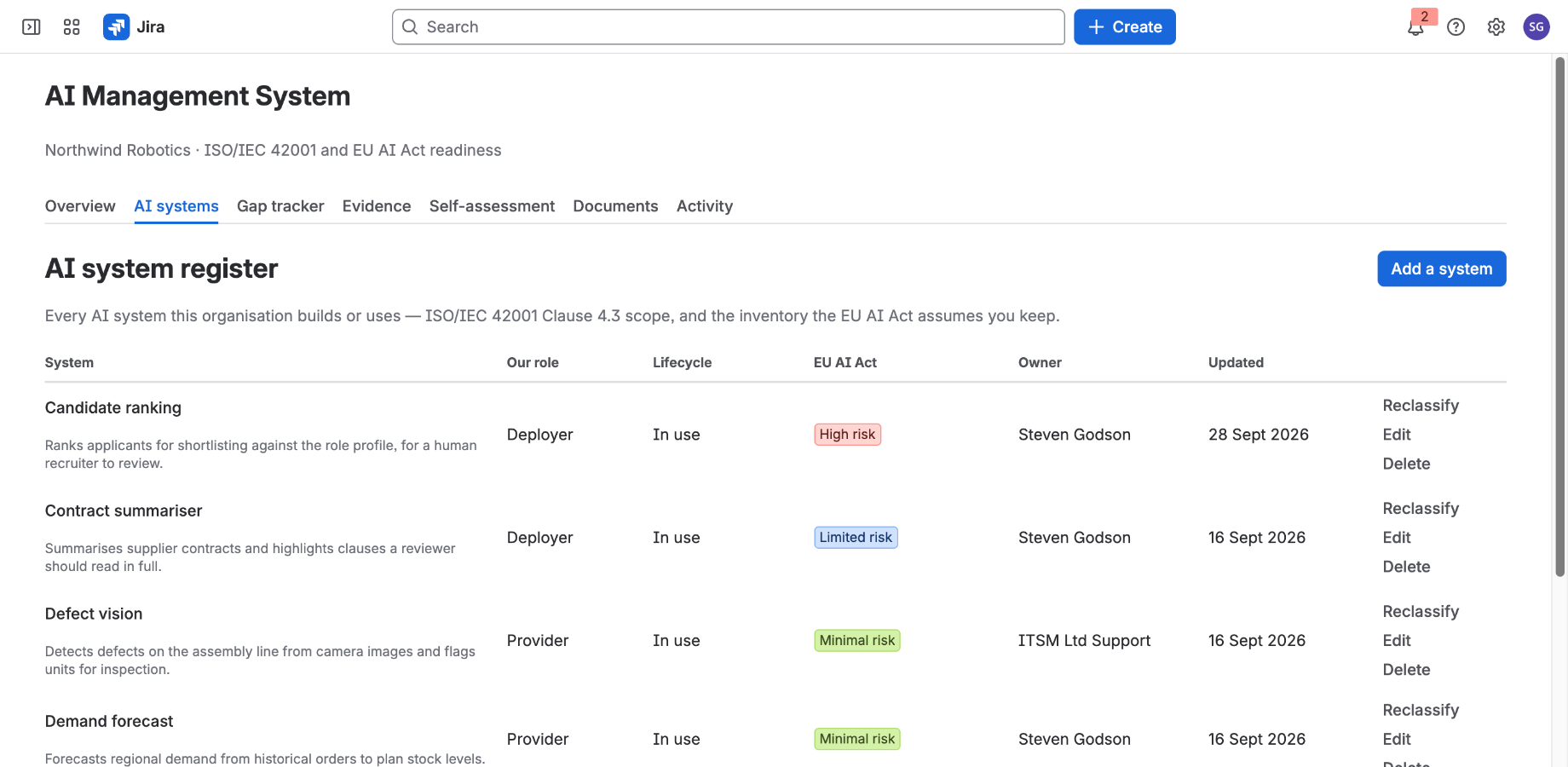Reclassify the Contract summariser system
Image resolution: width=1568 pixels, height=767 pixels.
pos(1421,509)
